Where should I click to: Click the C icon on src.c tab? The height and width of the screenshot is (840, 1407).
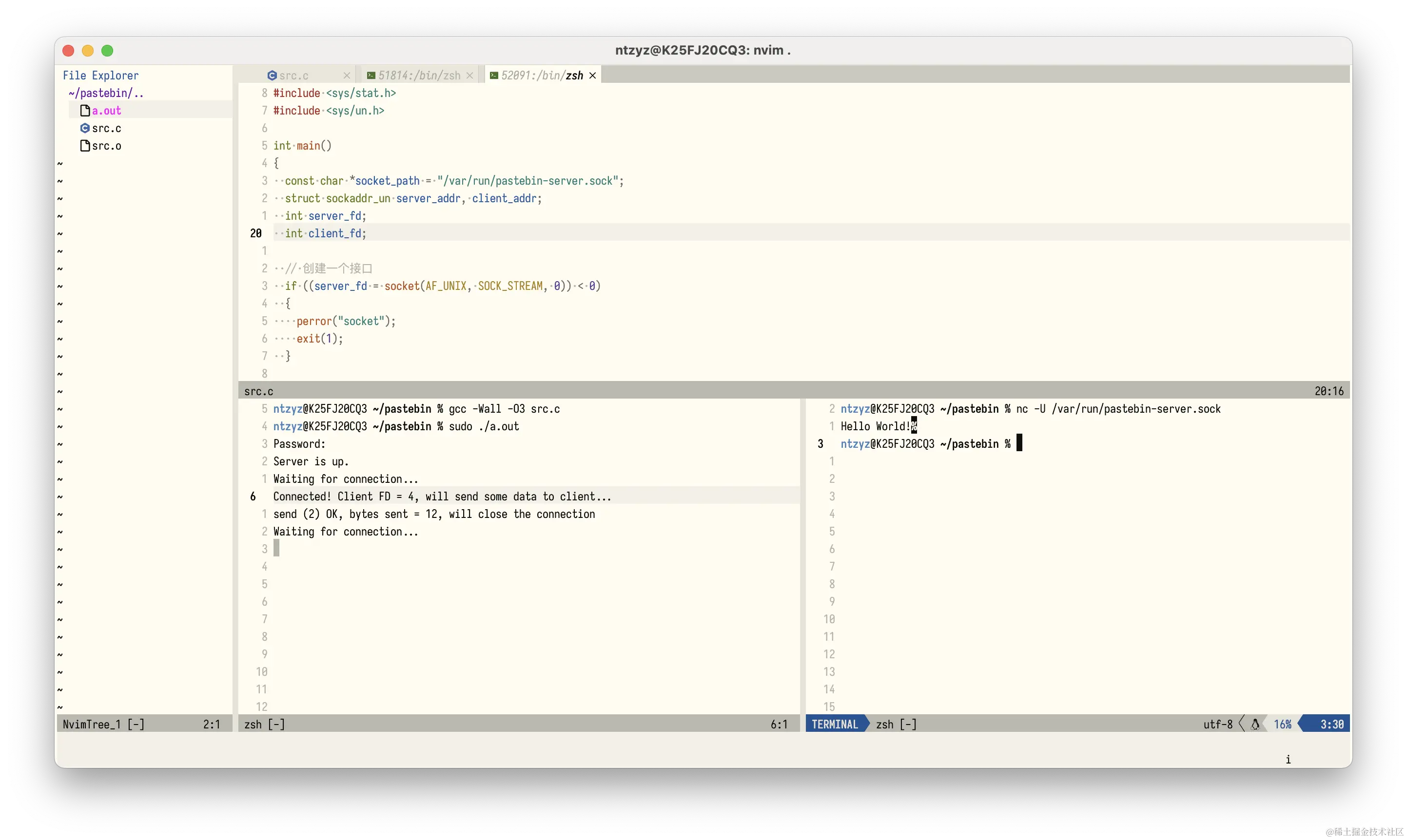tap(272, 76)
